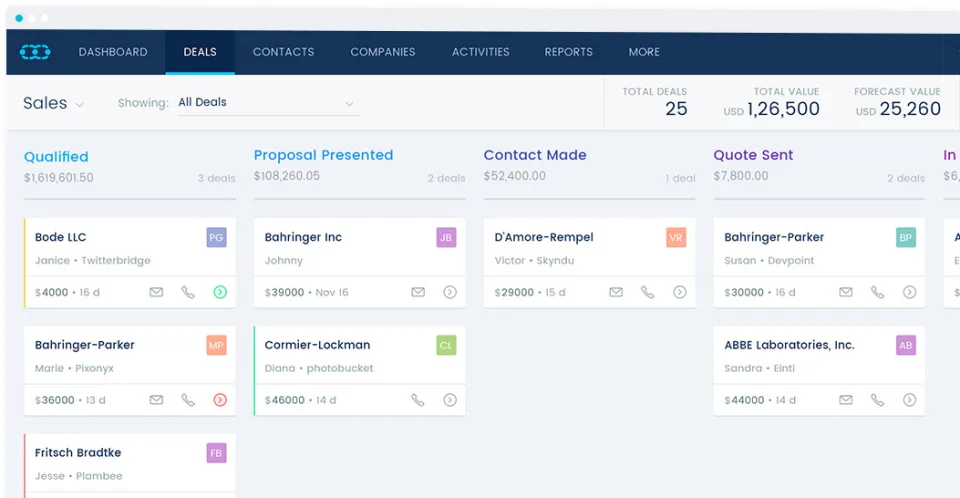The image size is (960, 498).
Task: Click the VR owner badge
Action: 676,238
